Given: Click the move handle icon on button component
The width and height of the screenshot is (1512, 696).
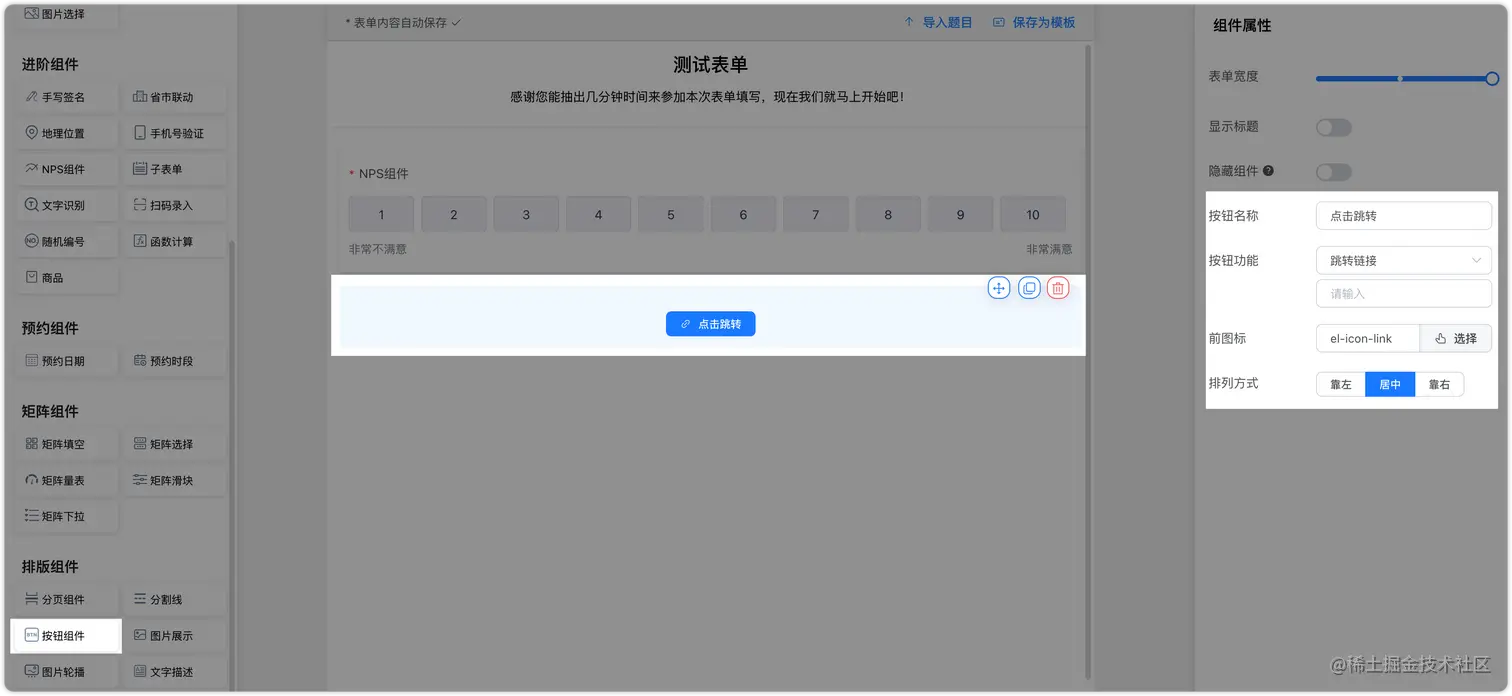Looking at the screenshot, I should (x=998, y=288).
